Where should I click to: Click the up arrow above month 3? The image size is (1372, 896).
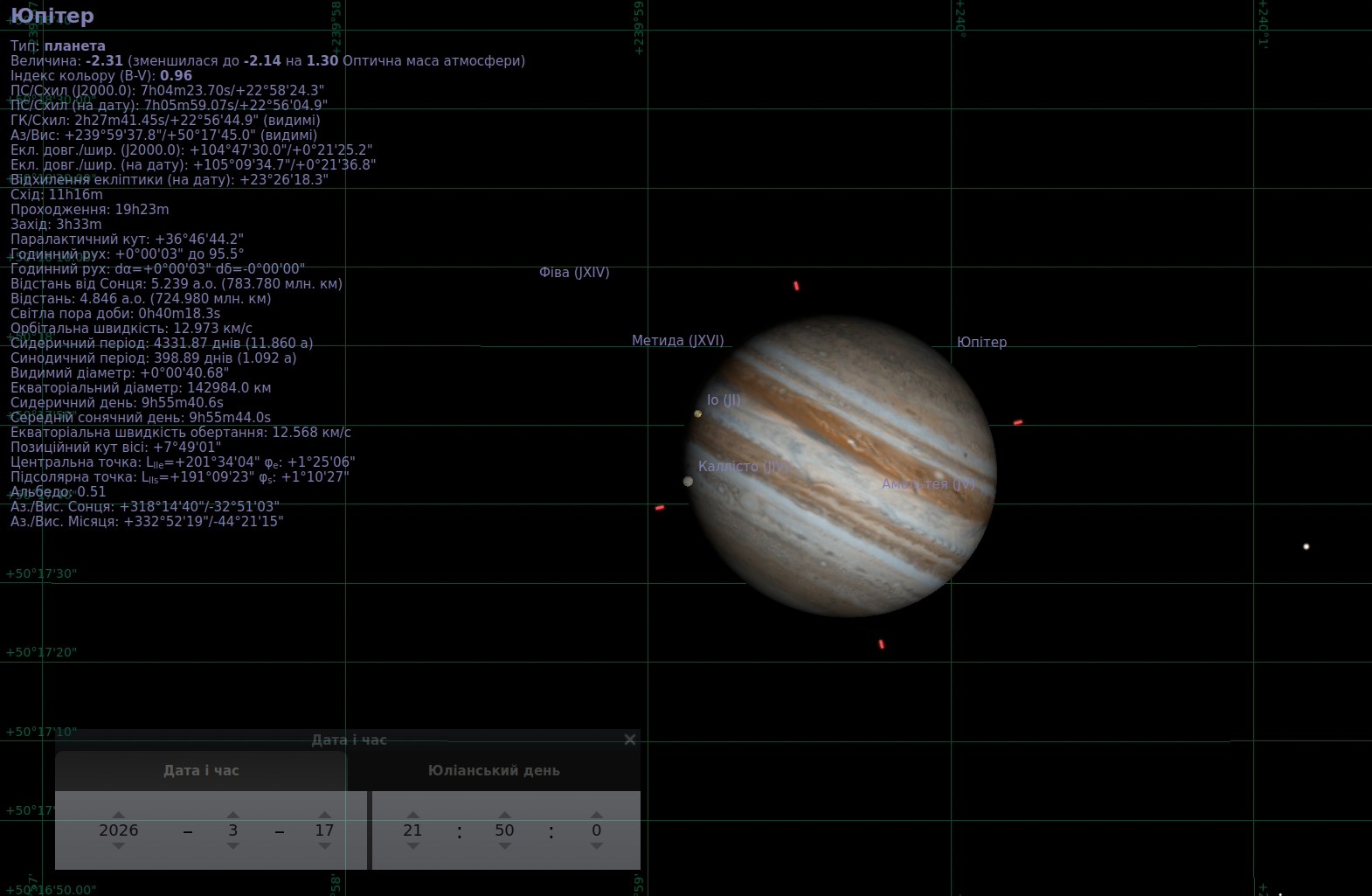click(x=232, y=815)
